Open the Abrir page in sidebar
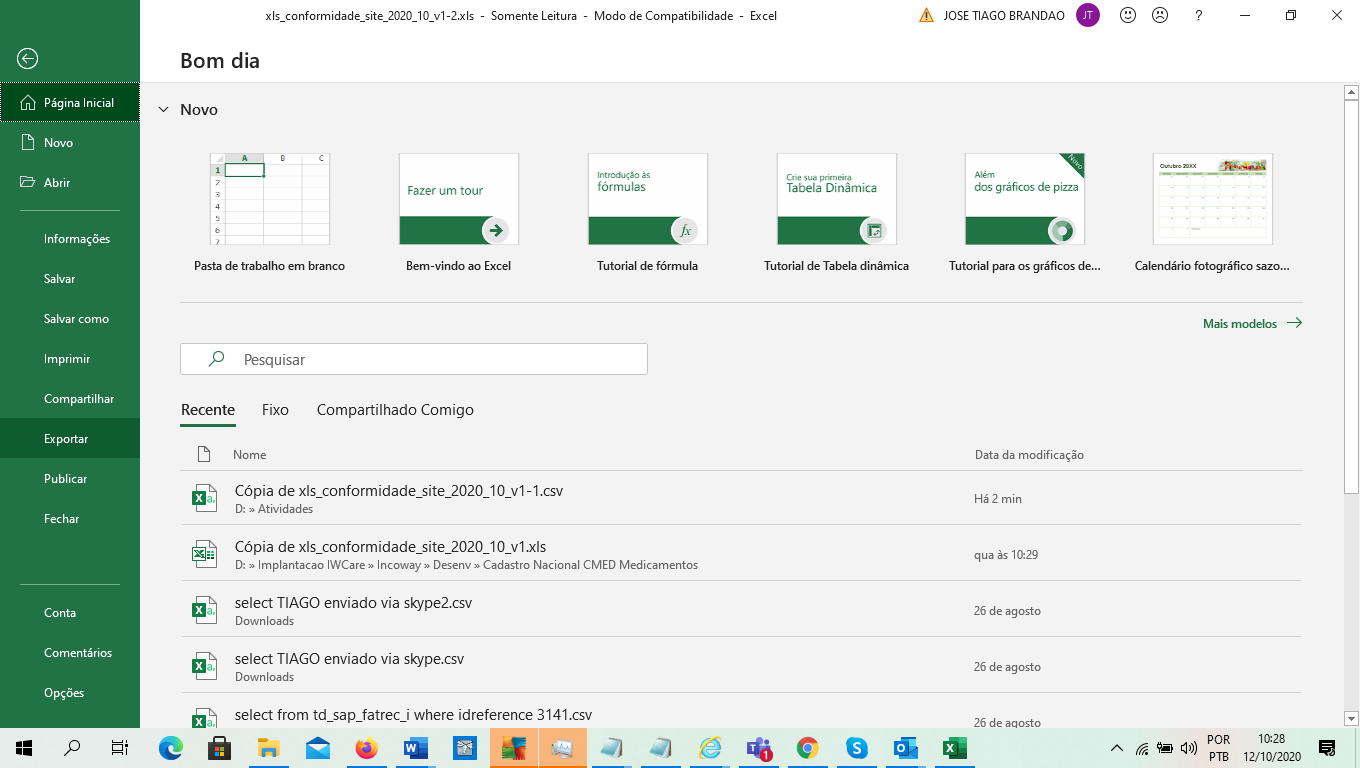The height and width of the screenshot is (768, 1360). pyautogui.click(x=70, y=183)
